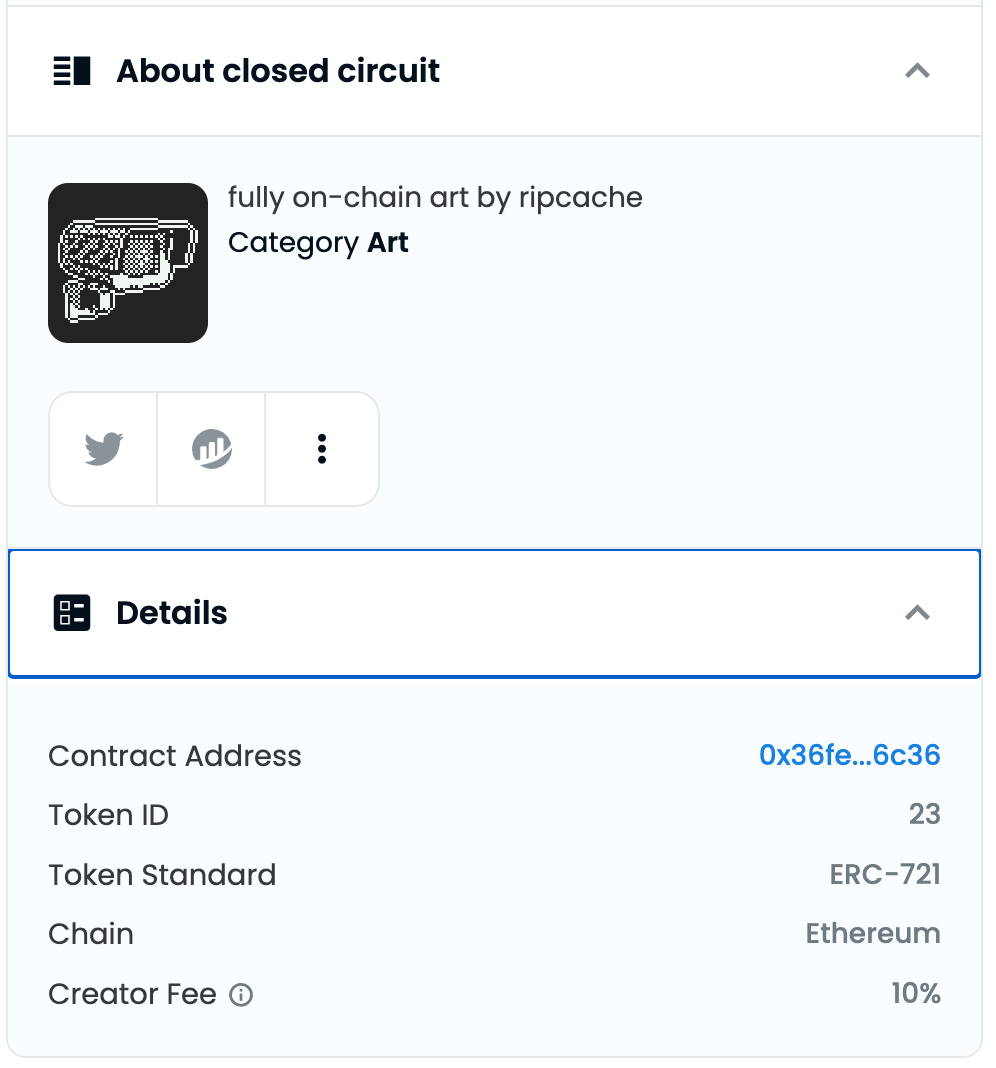996x1068 pixels.
Task: Click the Ethereum chain value
Action: pos(873,934)
